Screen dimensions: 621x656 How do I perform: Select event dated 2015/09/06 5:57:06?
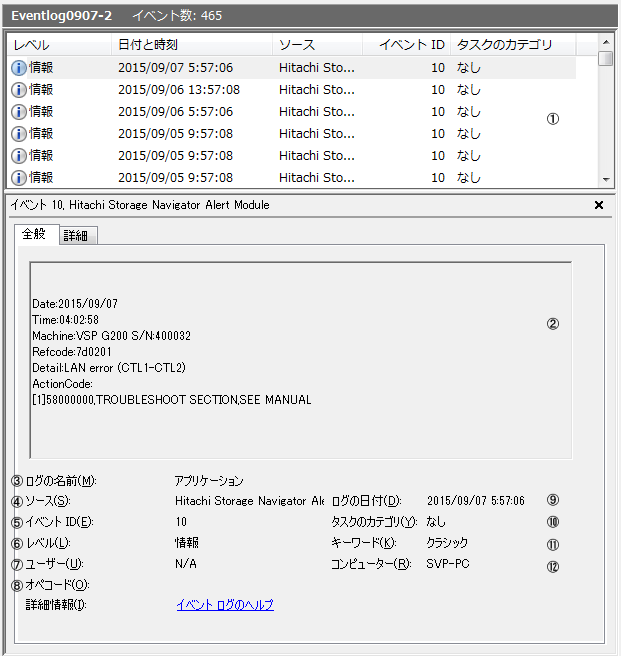tap(292, 112)
